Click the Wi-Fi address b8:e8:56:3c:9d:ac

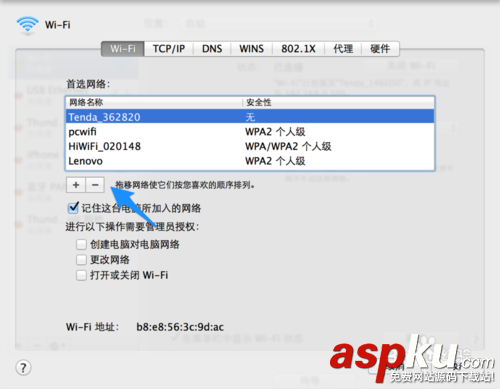[180, 327]
